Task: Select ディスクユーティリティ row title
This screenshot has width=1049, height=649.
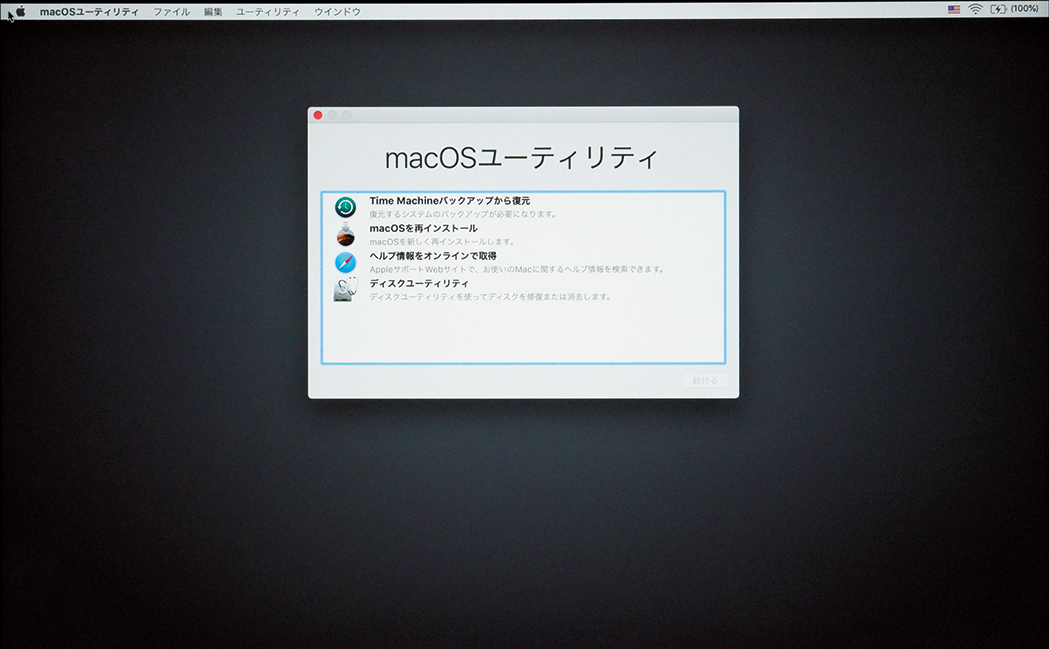Action: 419,283
